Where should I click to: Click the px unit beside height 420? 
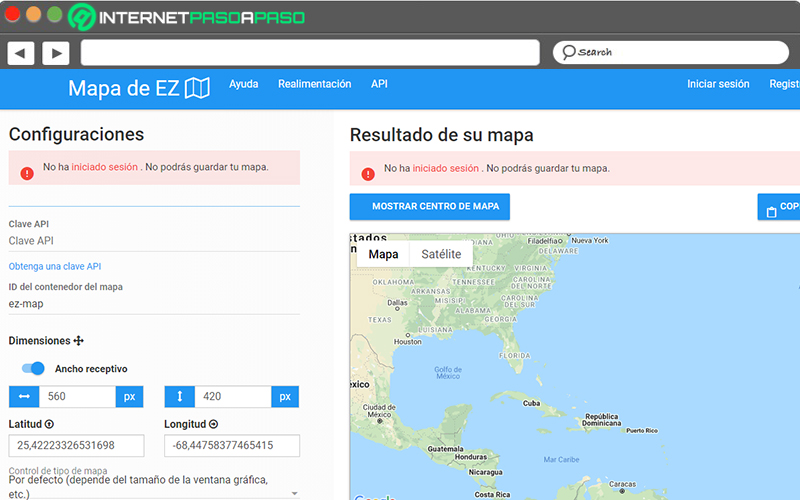(285, 396)
